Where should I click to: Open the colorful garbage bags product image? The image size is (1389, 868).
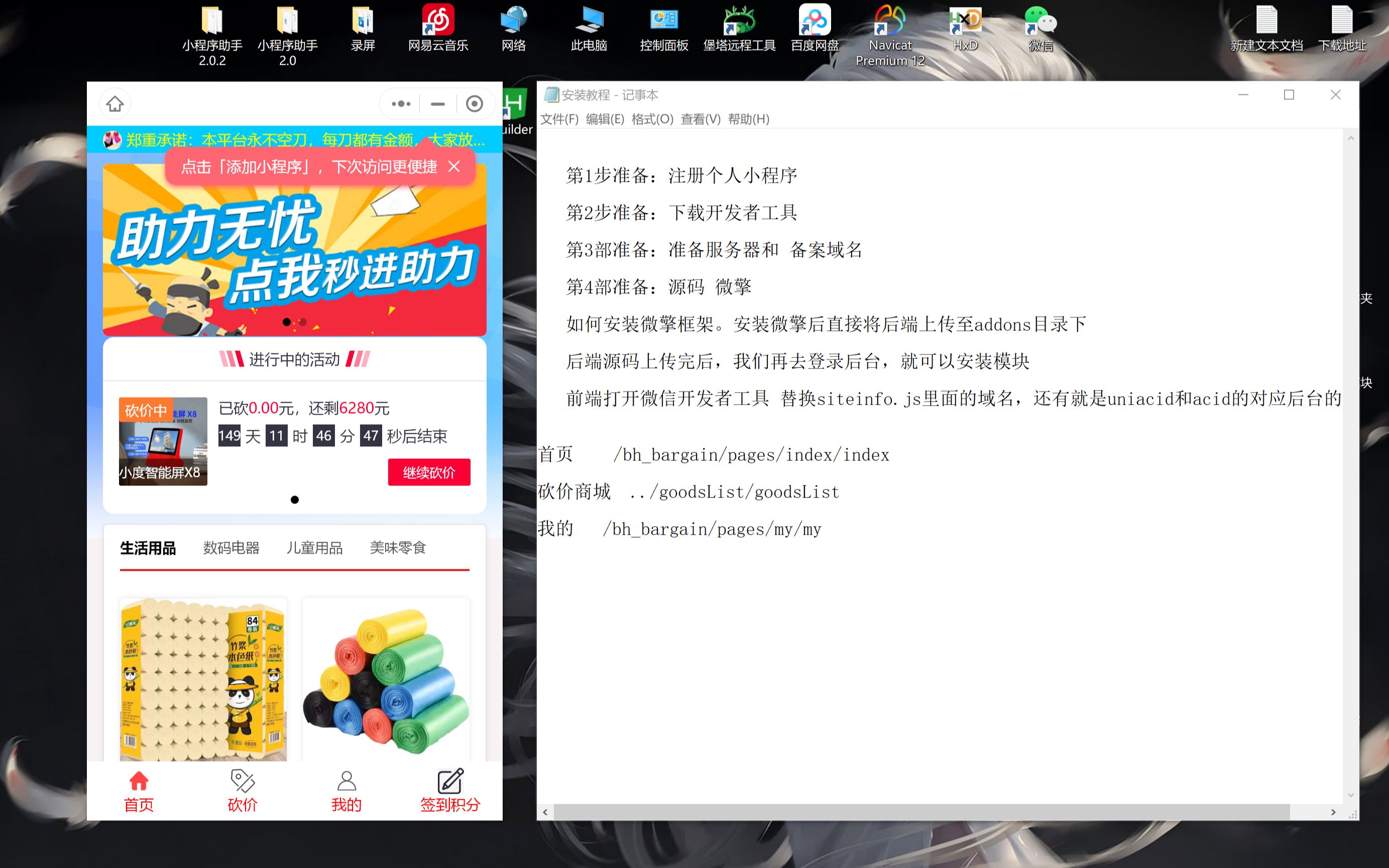386,680
